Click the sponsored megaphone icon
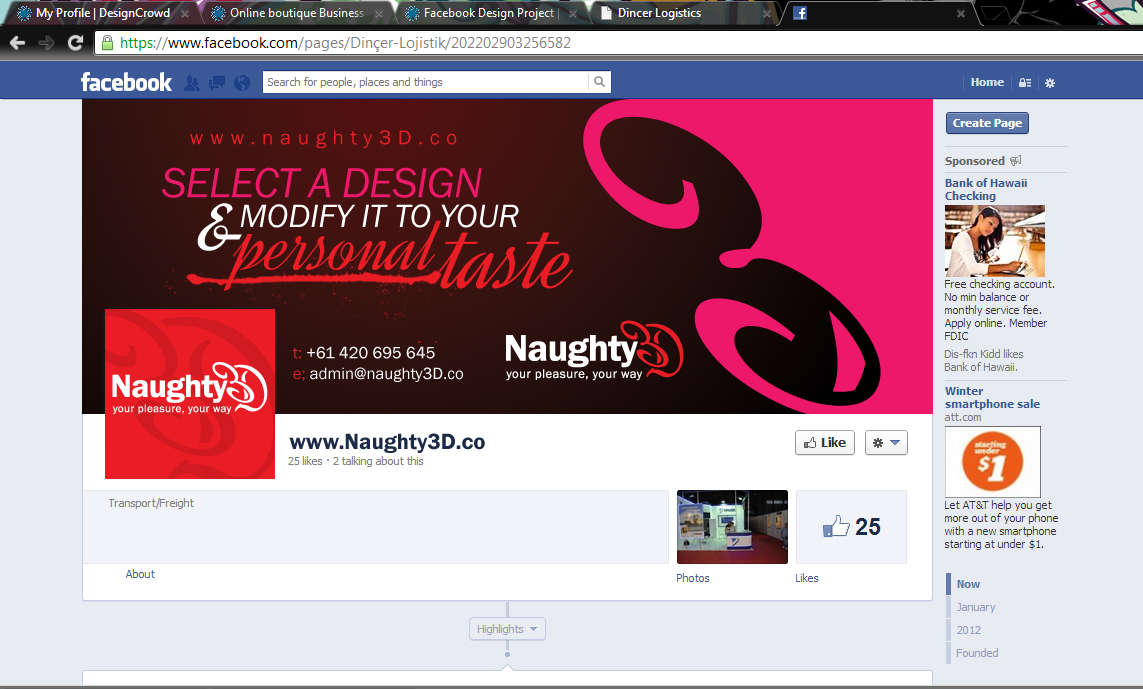Image resolution: width=1143 pixels, height=689 pixels. [1015, 160]
